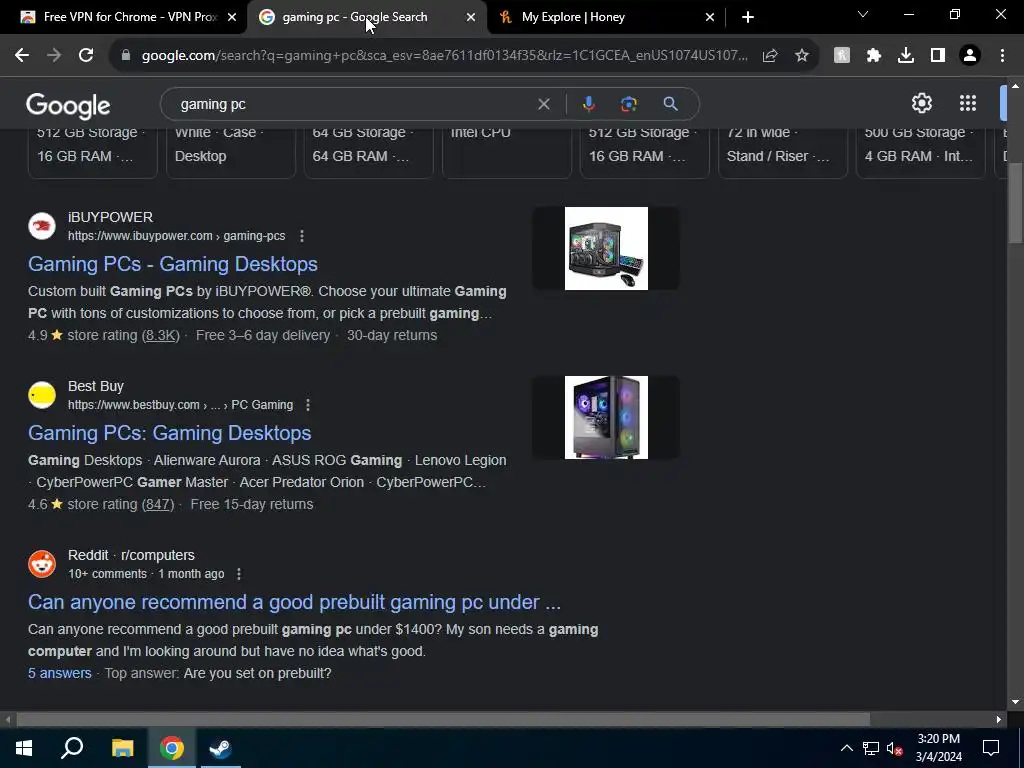Click the address bar URL
The image size is (1024, 768).
[x=444, y=56]
